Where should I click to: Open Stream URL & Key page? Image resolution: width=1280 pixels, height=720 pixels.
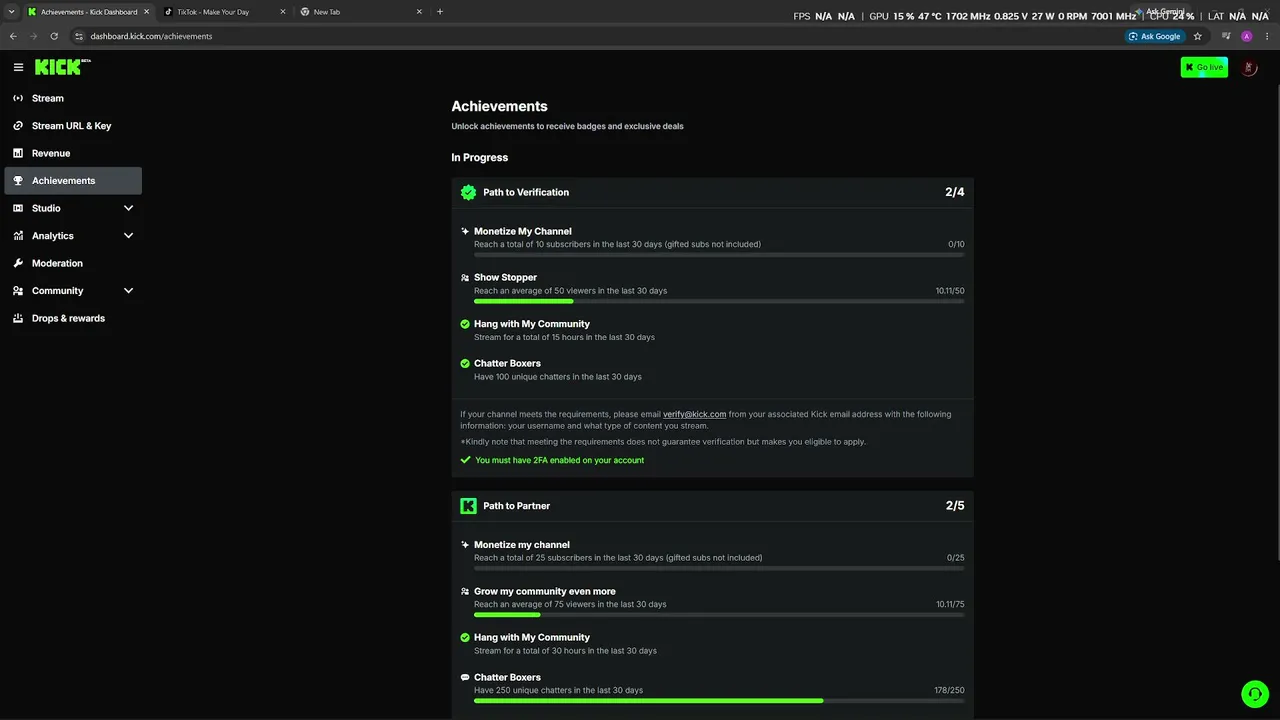73,126
